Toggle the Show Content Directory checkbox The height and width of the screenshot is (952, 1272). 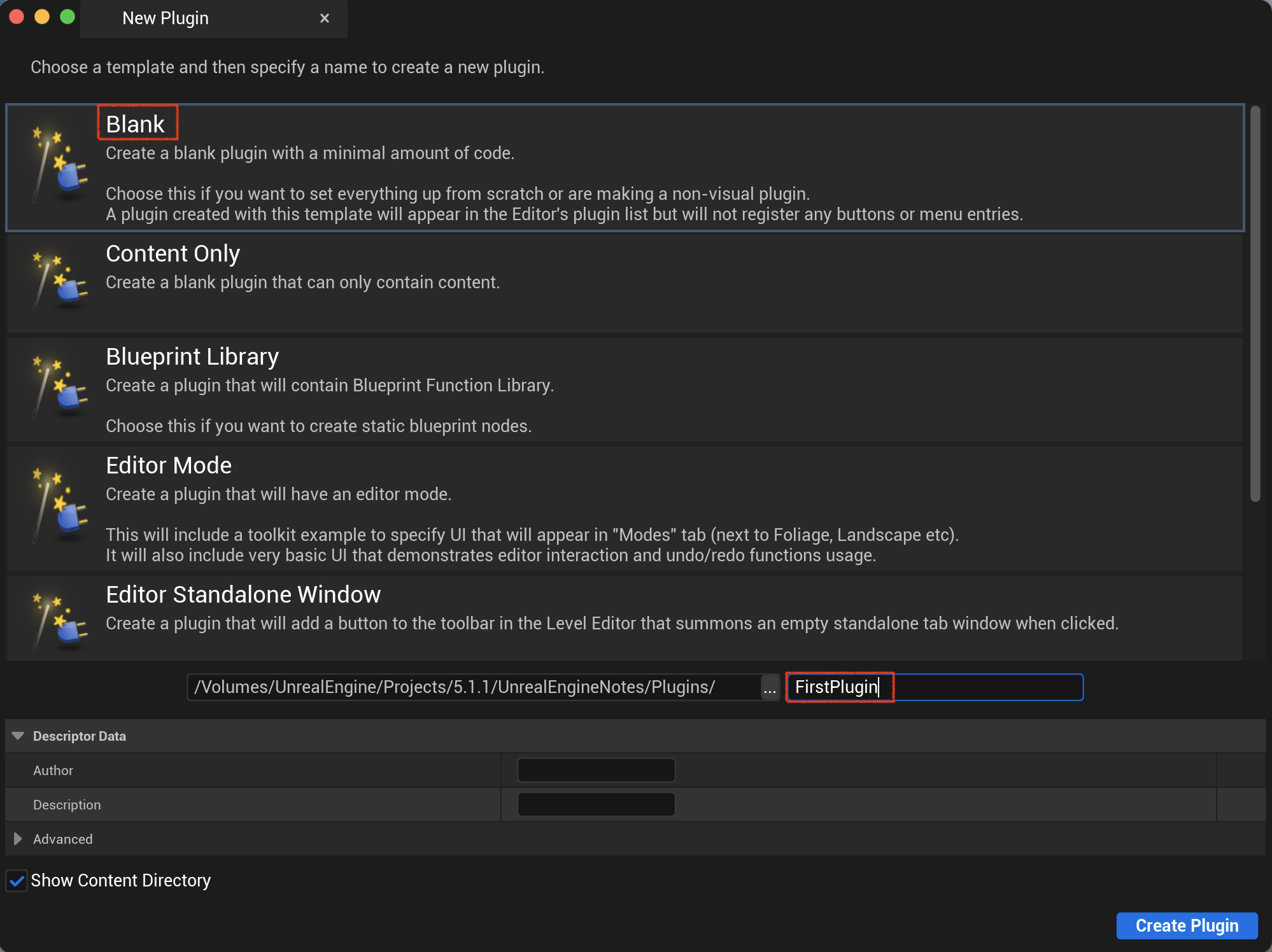click(17, 881)
